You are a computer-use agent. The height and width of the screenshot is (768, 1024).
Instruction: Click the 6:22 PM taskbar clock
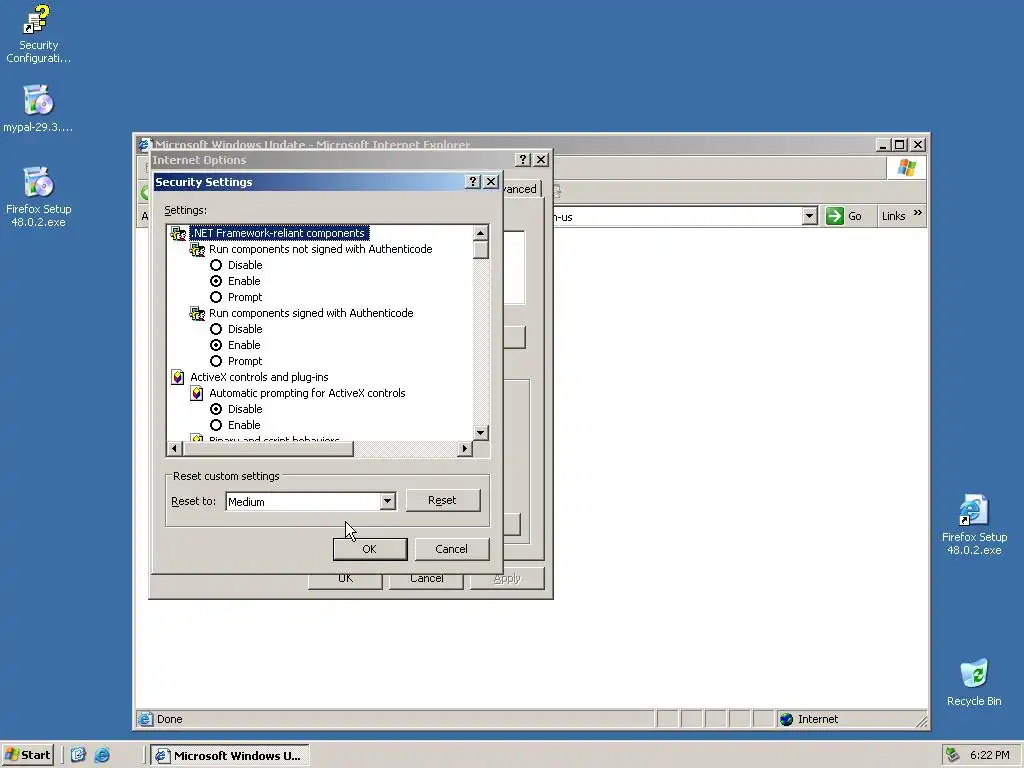click(989, 756)
